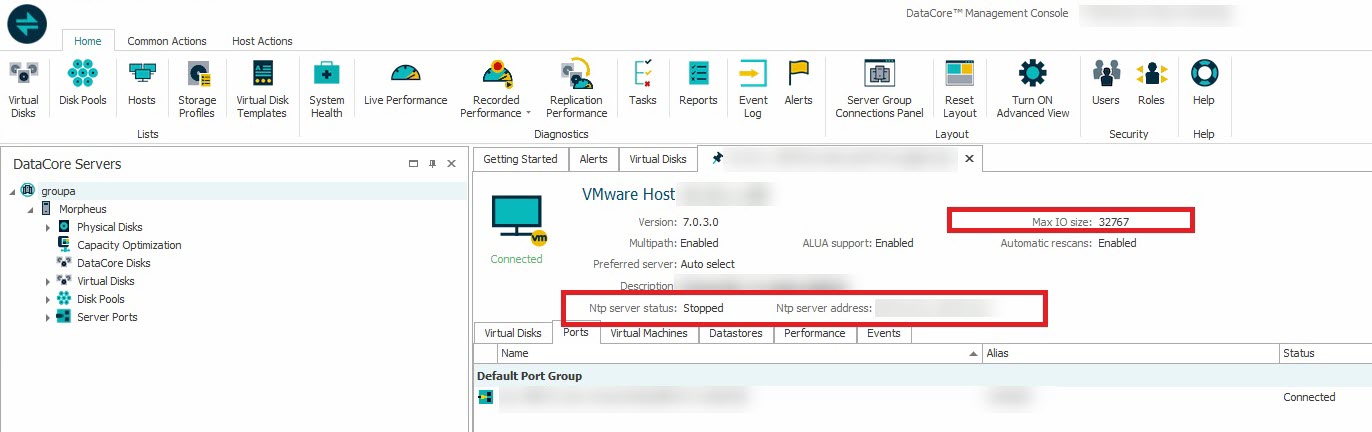Sort ports by Status column
Viewport: 1372px width, 432px height.
coord(1325,353)
